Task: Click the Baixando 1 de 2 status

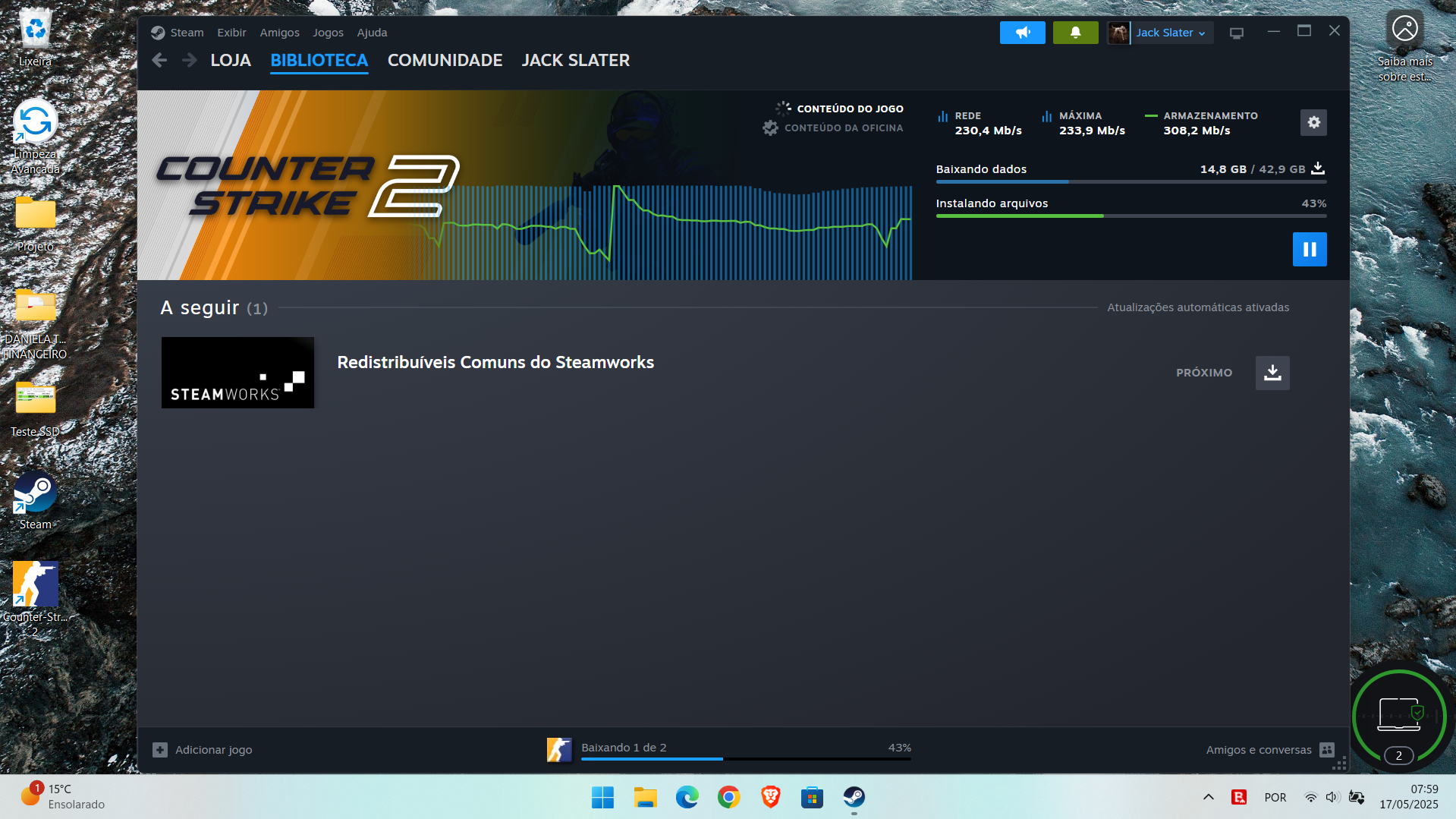Action: tap(624, 748)
